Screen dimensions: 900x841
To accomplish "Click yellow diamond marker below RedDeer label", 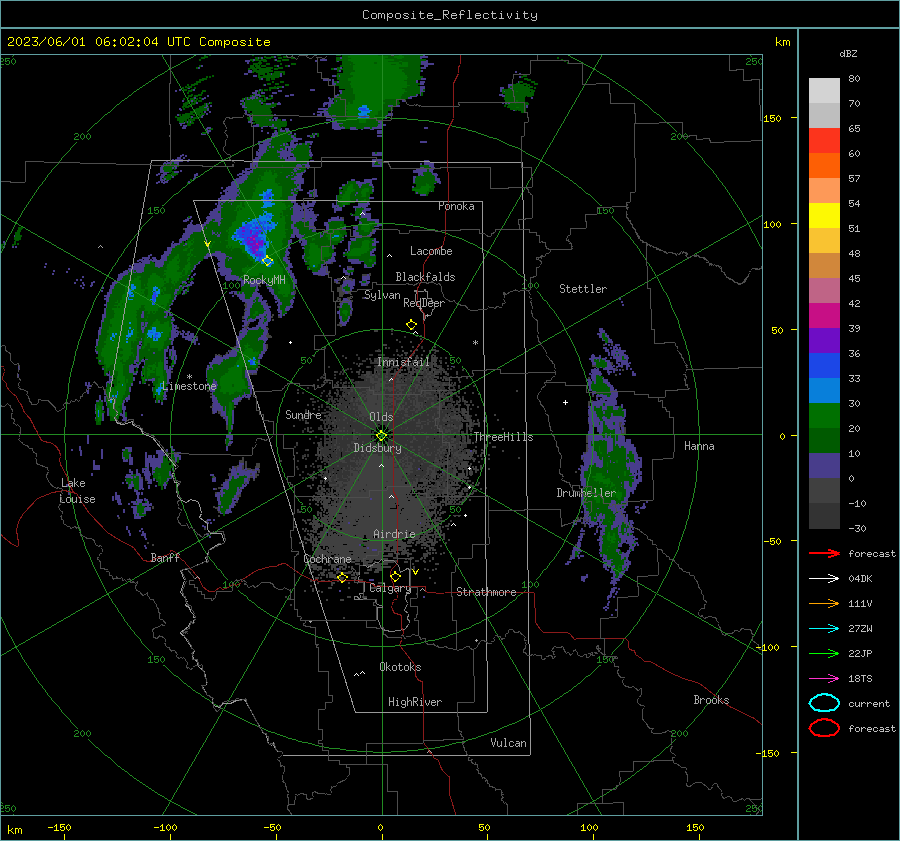I will [411, 325].
